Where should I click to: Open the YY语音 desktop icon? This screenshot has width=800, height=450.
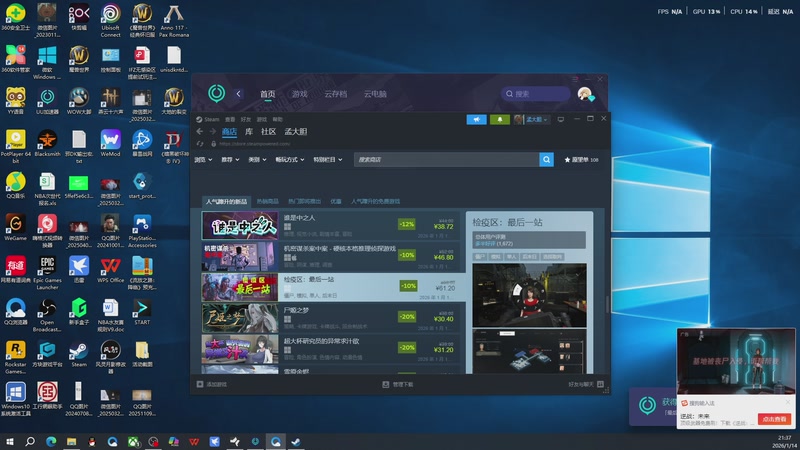coord(15,101)
